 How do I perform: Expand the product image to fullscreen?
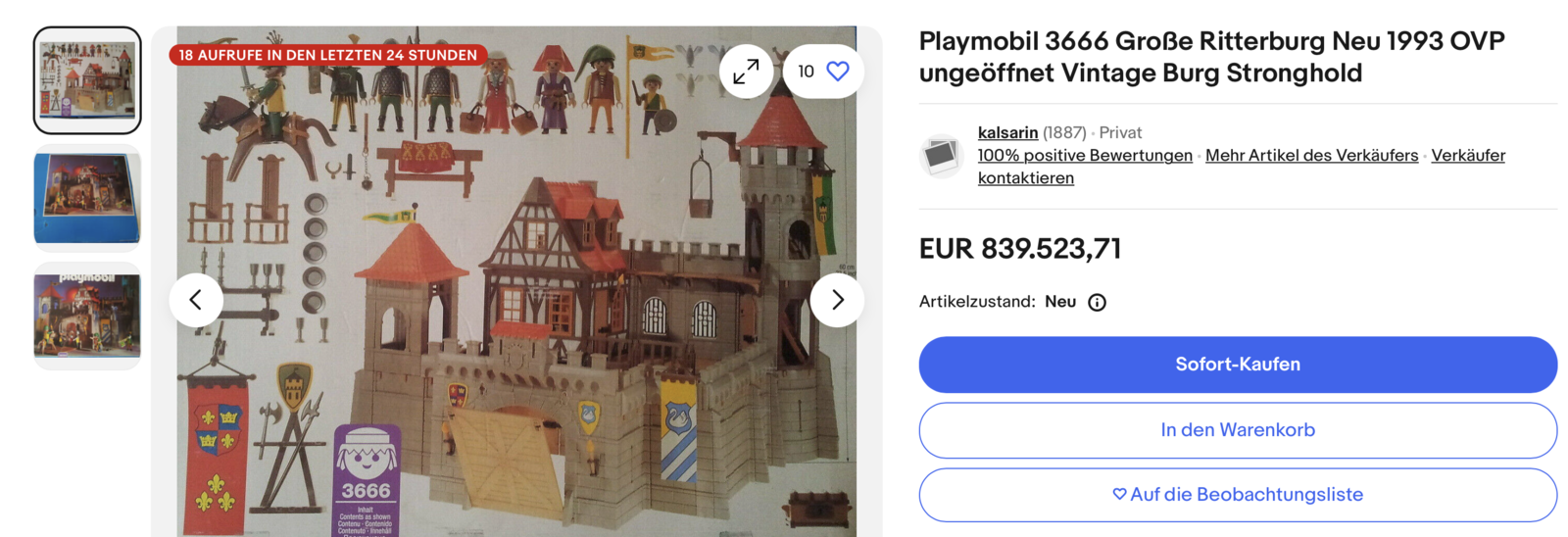point(746,72)
